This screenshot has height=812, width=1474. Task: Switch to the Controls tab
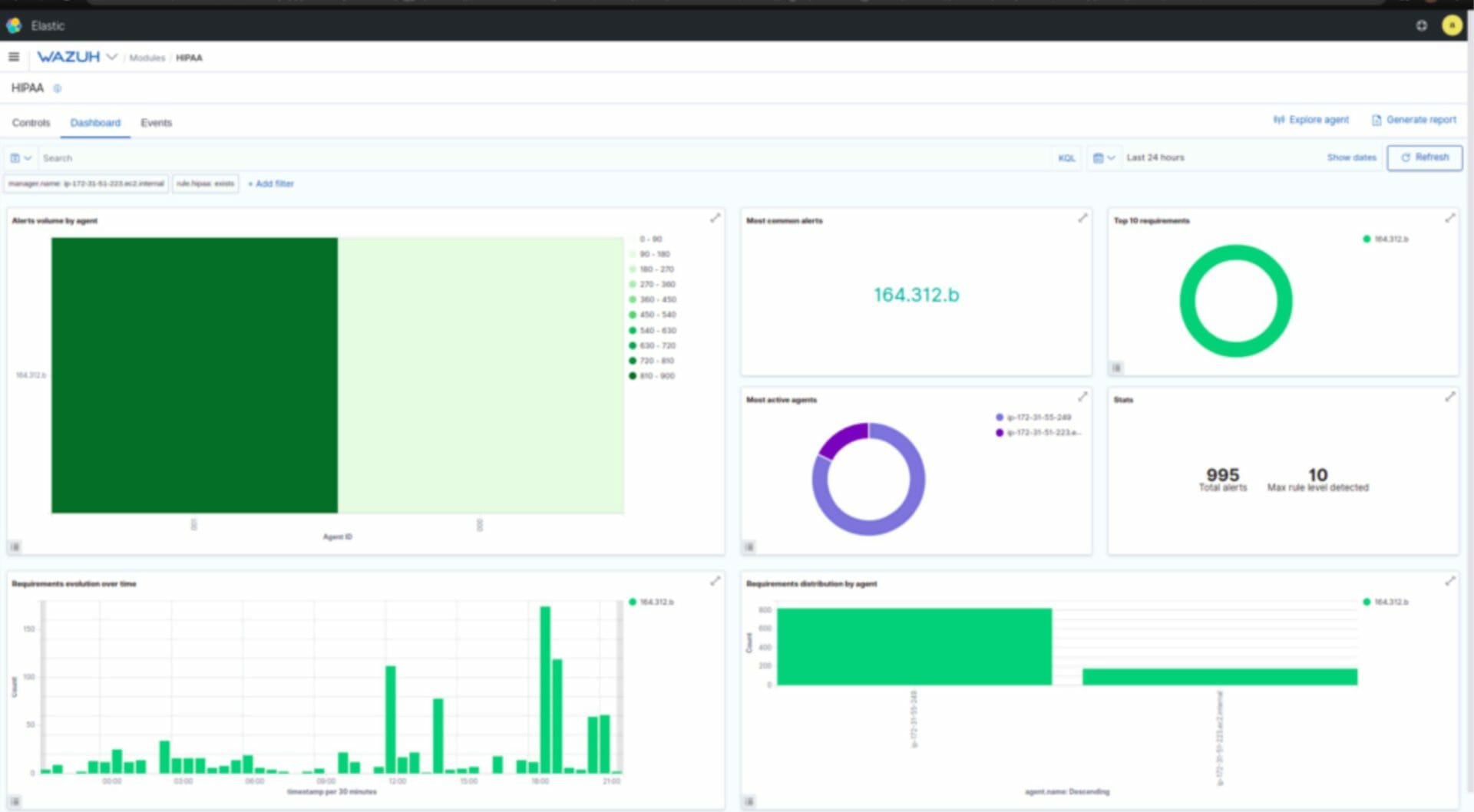(31, 123)
